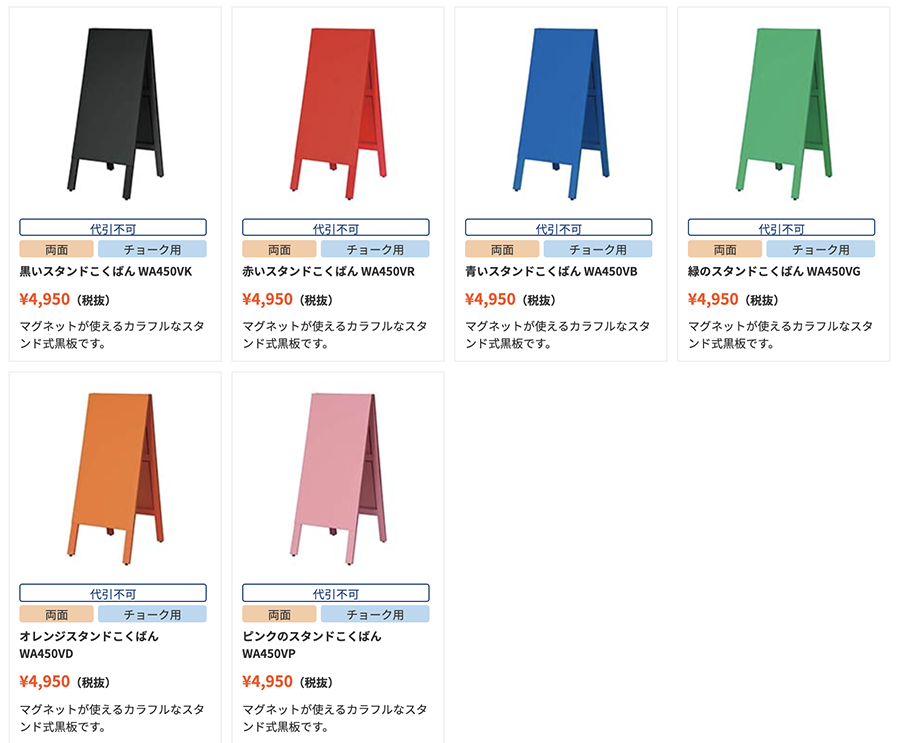Click チョーク用 tag on orange chalkboard card
900x743 pixels.
pos(152,614)
